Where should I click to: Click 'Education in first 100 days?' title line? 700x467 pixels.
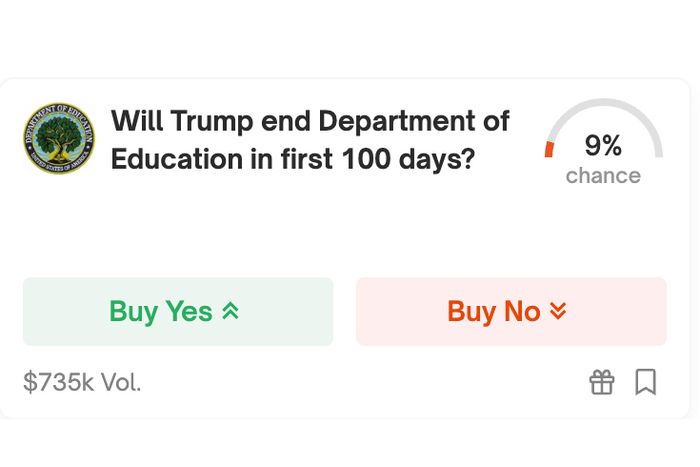click(x=292, y=159)
